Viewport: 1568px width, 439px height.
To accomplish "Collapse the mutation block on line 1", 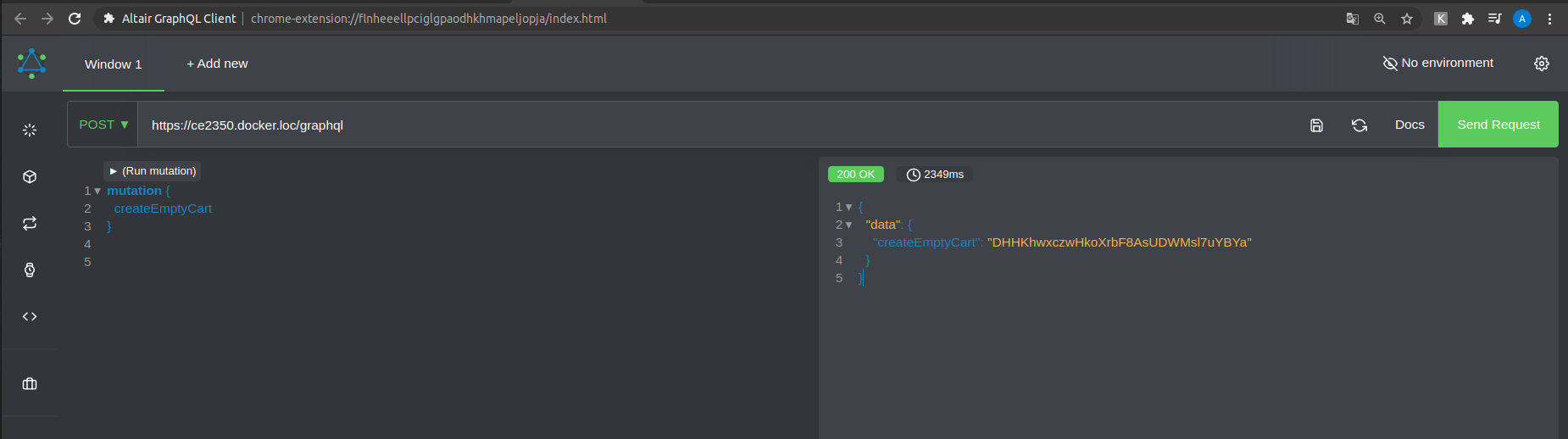I will (97, 192).
